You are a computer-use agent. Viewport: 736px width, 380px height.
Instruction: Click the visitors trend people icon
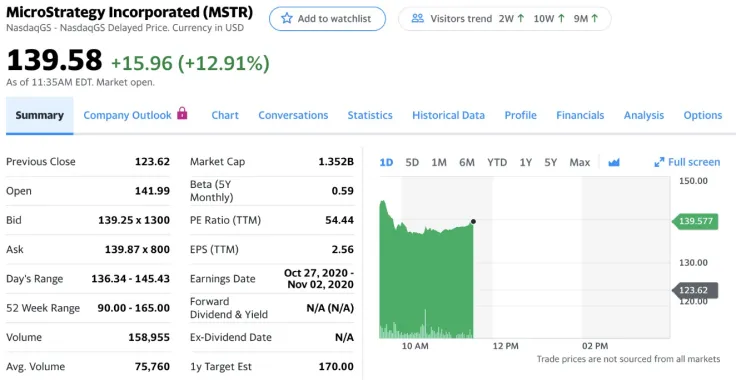(x=417, y=18)
